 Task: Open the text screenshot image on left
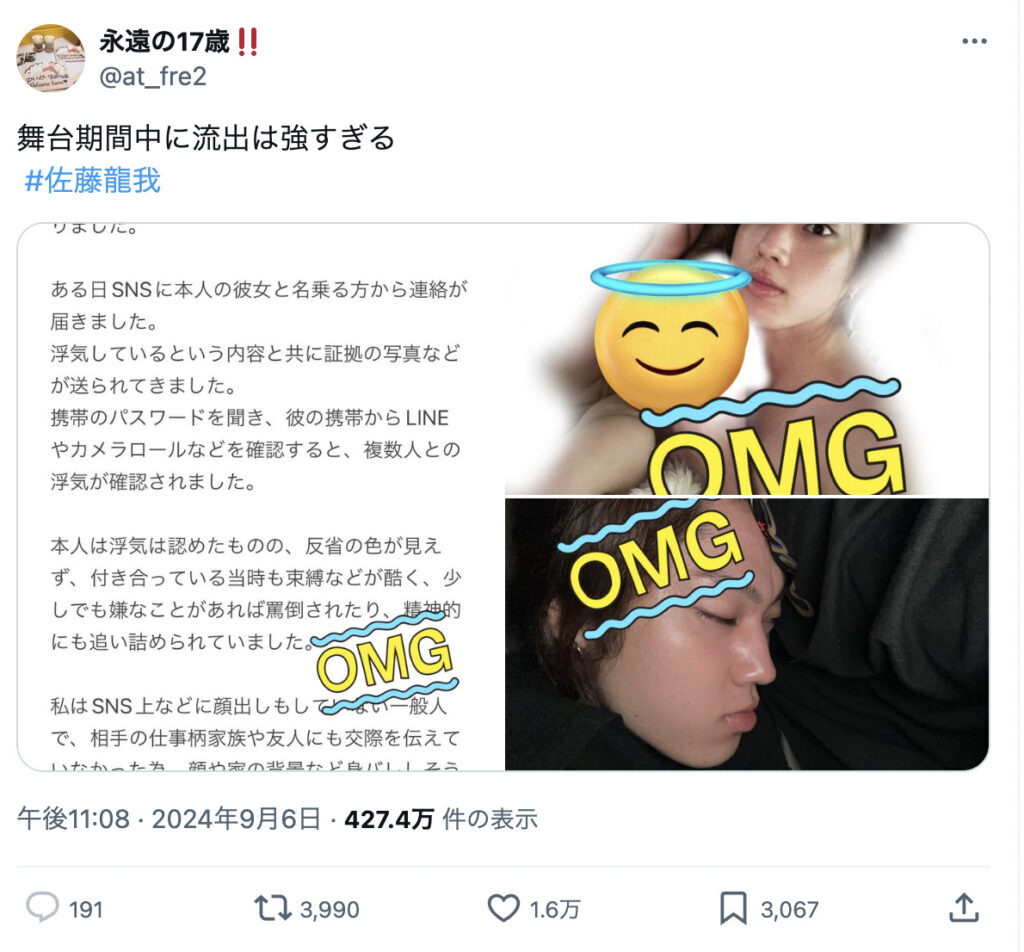click(261, 497)
